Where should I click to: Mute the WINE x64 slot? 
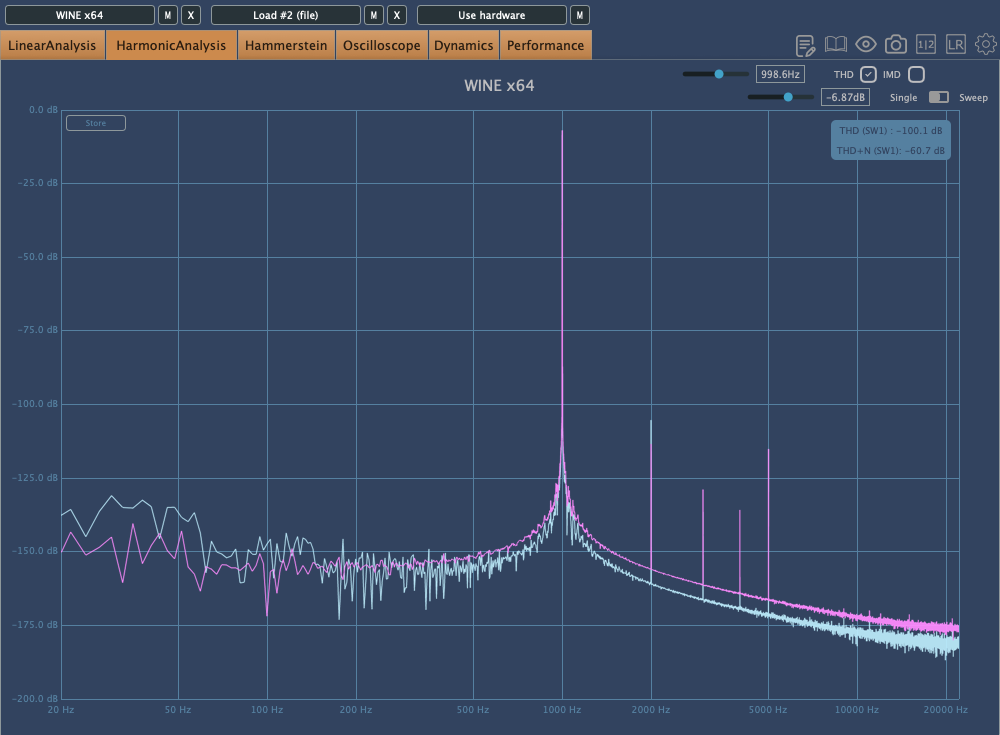click(x=168, y=15)
